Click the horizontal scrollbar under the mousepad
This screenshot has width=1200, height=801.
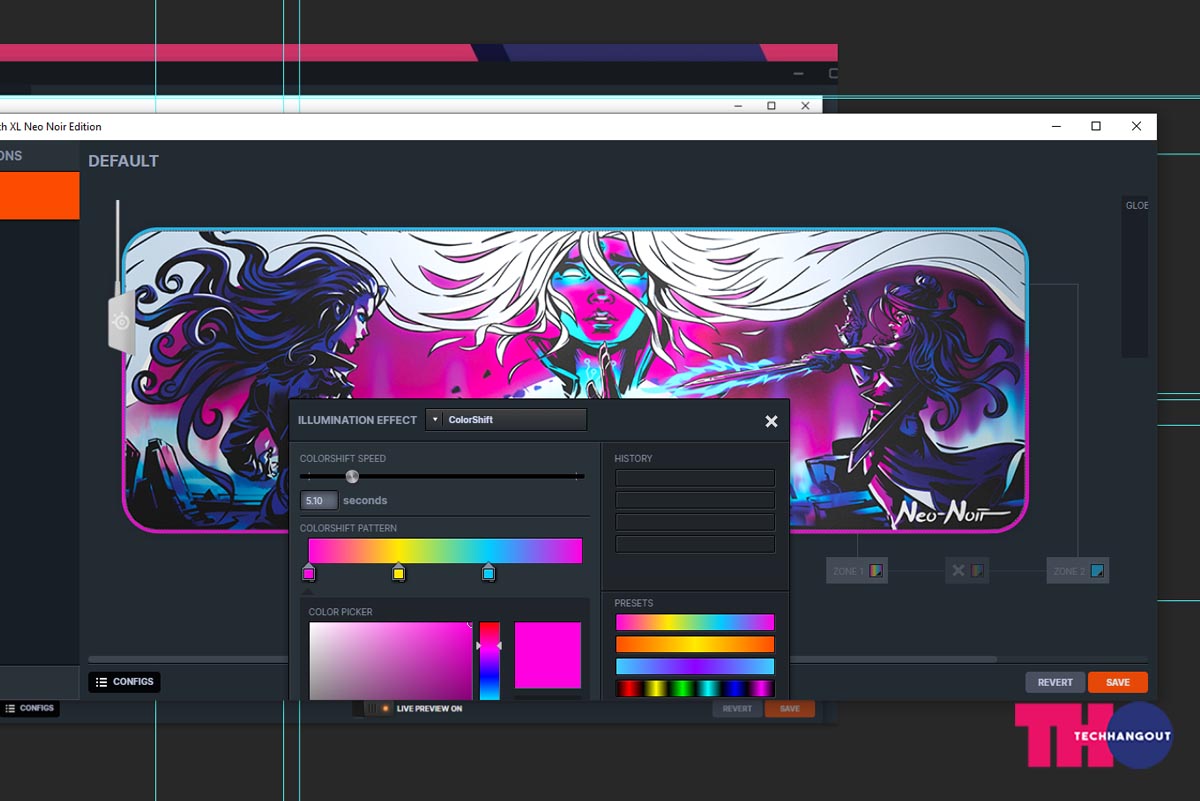tap(543, 659)
